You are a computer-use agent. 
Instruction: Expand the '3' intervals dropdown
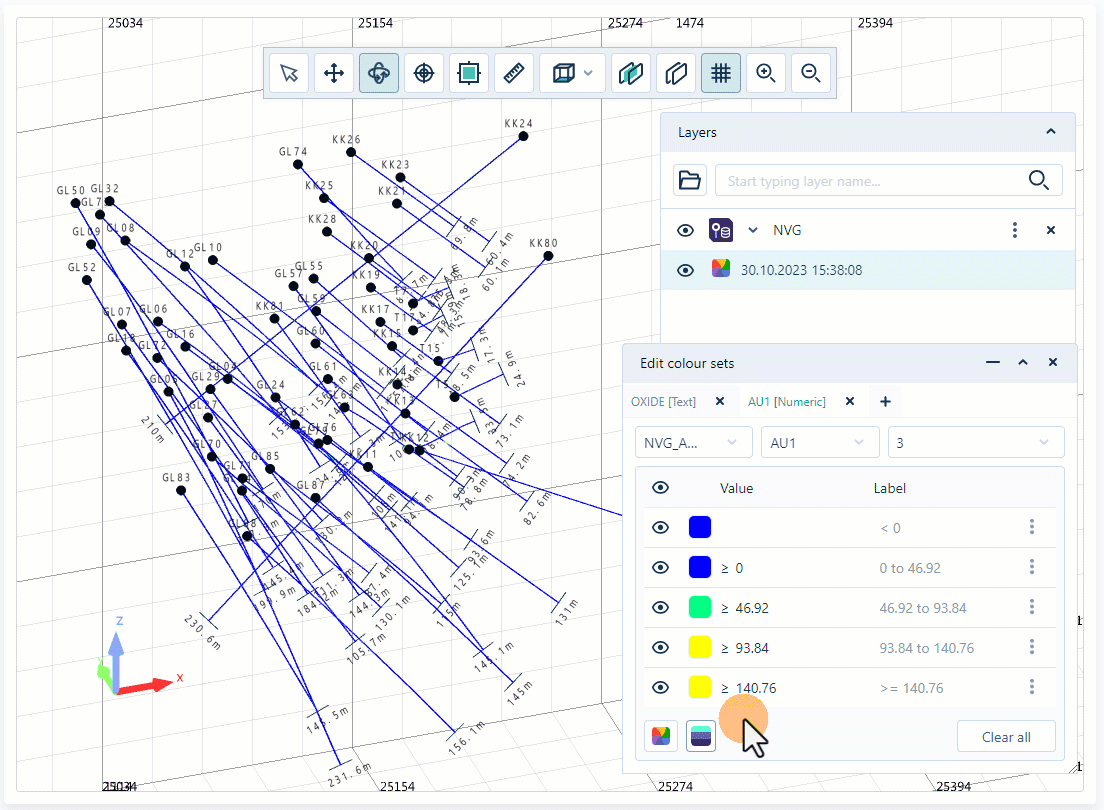(976, 441)
